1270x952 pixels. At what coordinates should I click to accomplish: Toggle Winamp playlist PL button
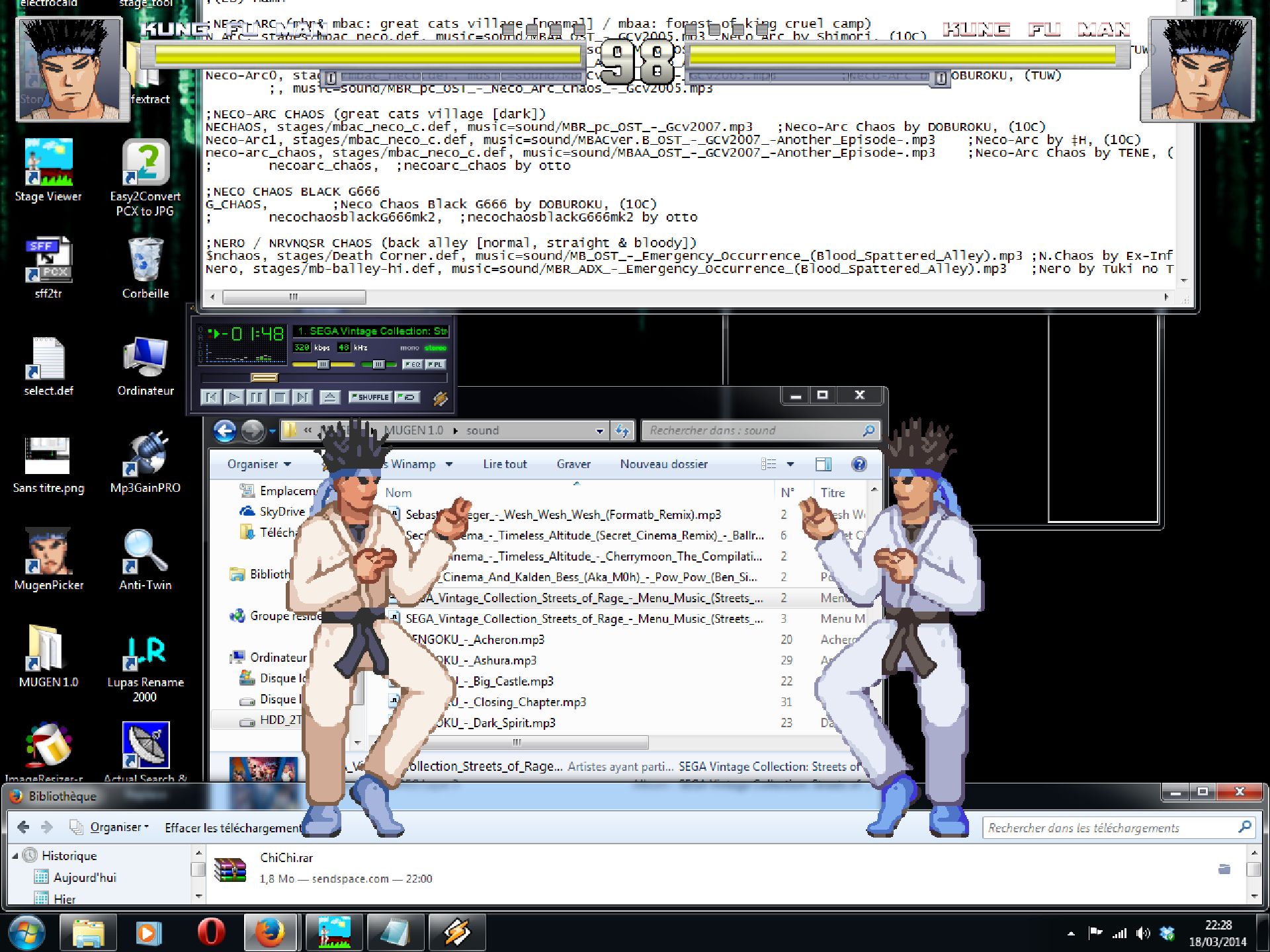tap(435, 364)
